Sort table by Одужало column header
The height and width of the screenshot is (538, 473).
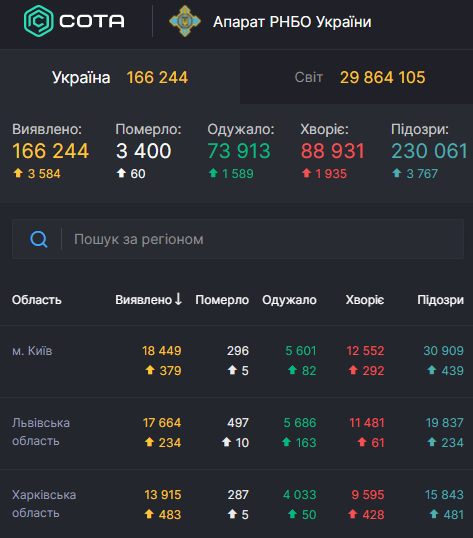coord(289,300)
